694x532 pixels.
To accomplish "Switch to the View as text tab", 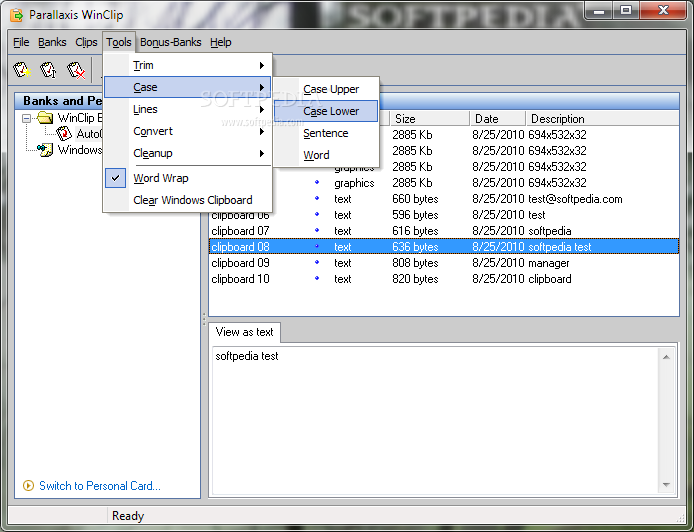I will click(x=244, y=332).
